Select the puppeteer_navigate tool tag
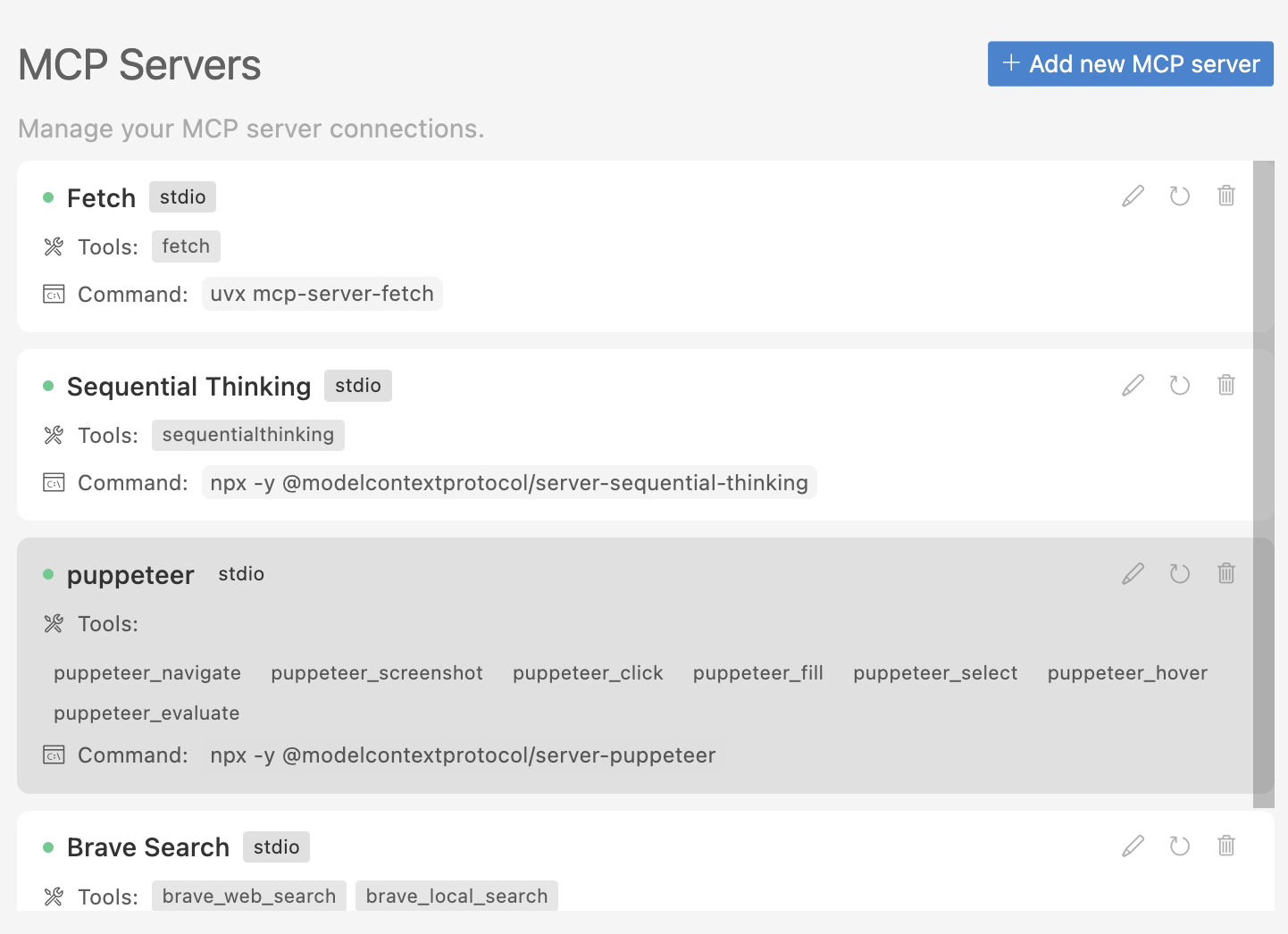The height and width of the screenshot is (934, 1288). click(147, 673)
